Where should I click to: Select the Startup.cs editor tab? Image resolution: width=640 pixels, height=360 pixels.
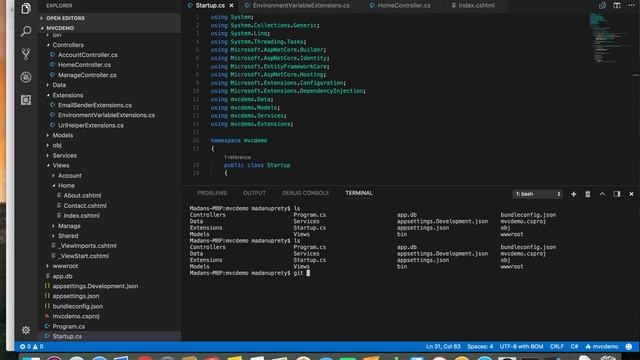(x=210, y=6)
